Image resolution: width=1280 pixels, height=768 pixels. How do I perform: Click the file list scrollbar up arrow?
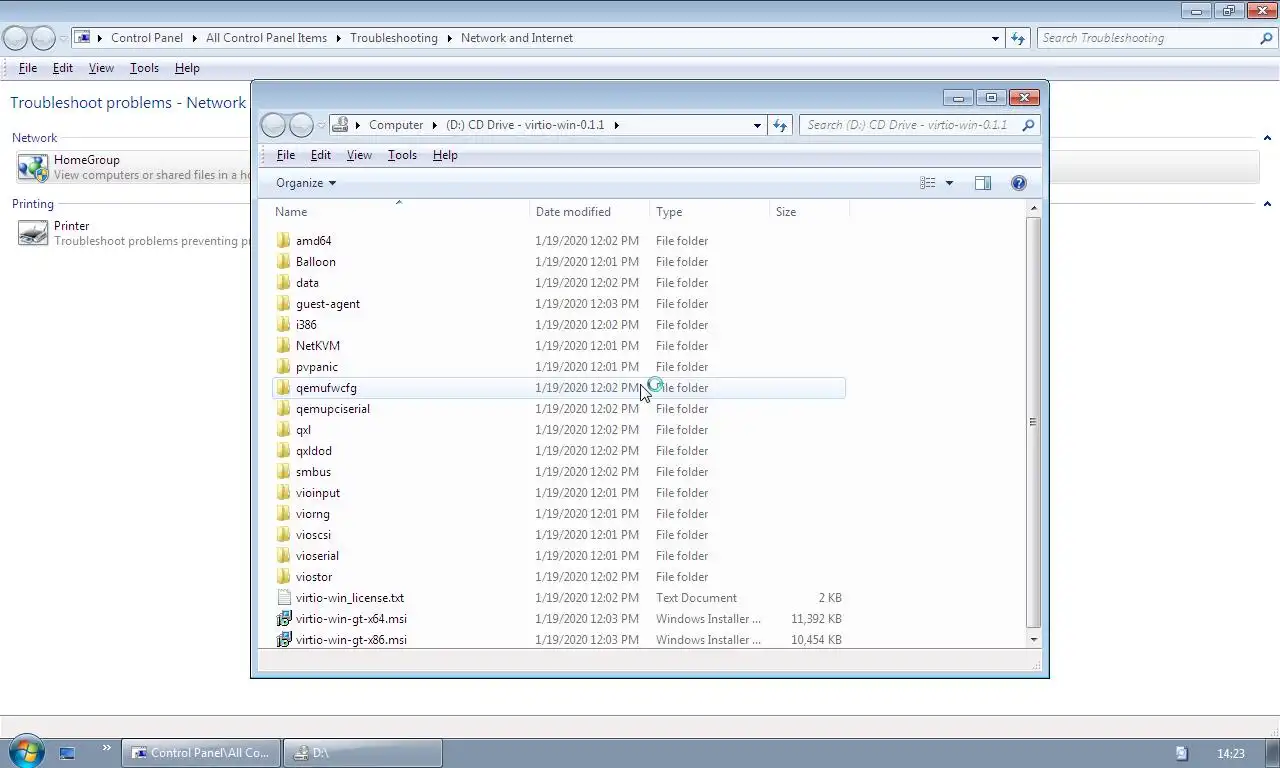coord(1033,208)
